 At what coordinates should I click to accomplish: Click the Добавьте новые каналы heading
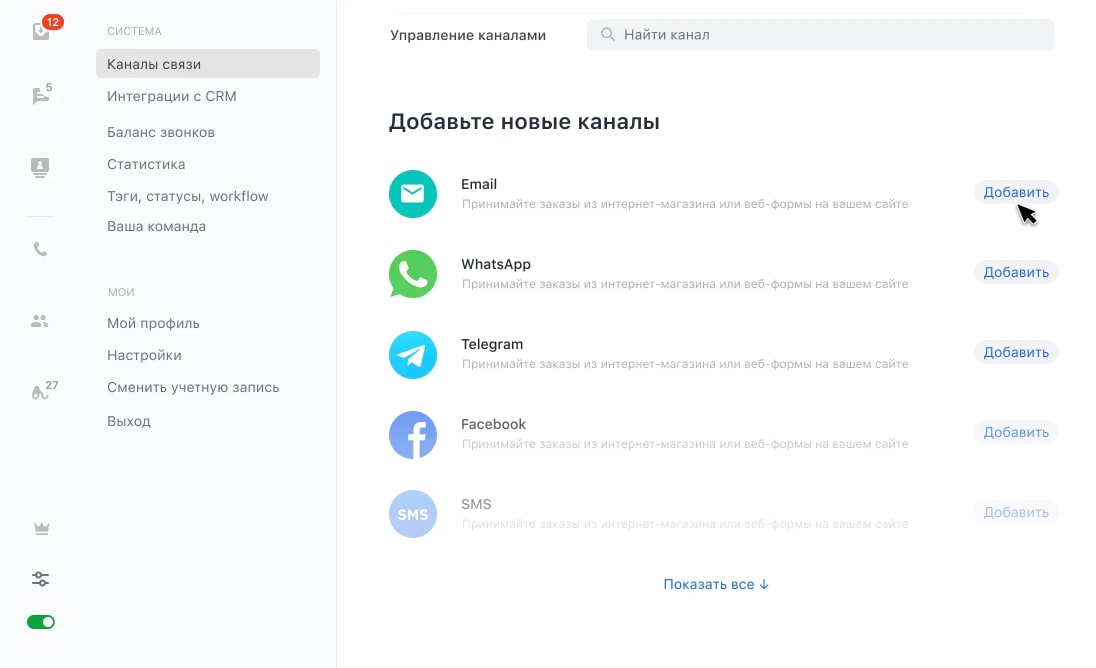pos(524,122)
